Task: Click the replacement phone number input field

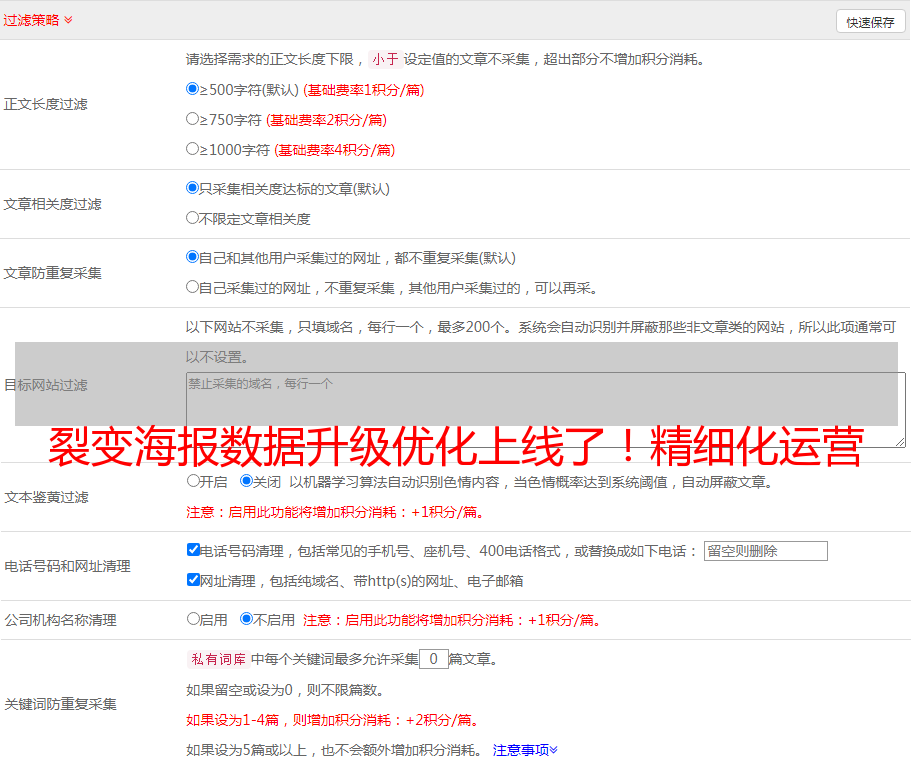Action: [x=765, y=551]
